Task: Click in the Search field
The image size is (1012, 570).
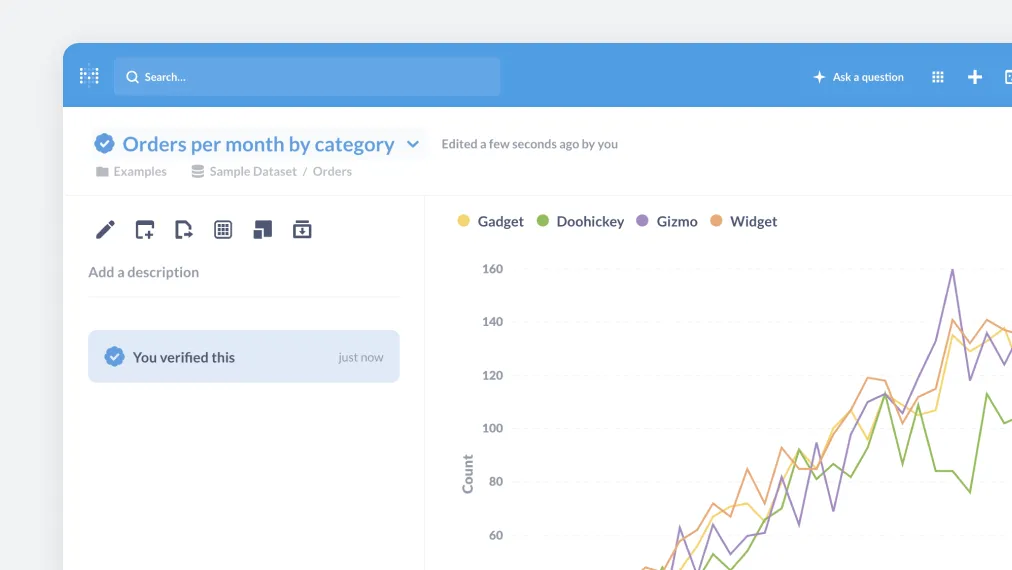Action: (310, 77)
